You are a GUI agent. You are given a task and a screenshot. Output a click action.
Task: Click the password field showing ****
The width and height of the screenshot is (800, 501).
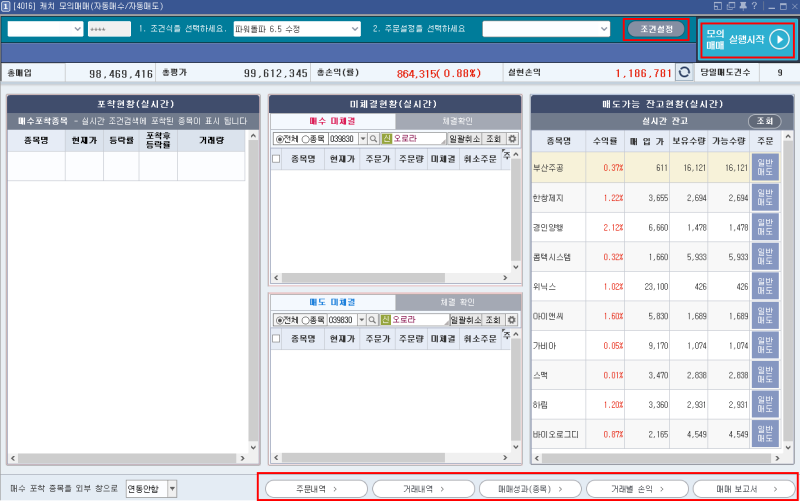[109, 29]
